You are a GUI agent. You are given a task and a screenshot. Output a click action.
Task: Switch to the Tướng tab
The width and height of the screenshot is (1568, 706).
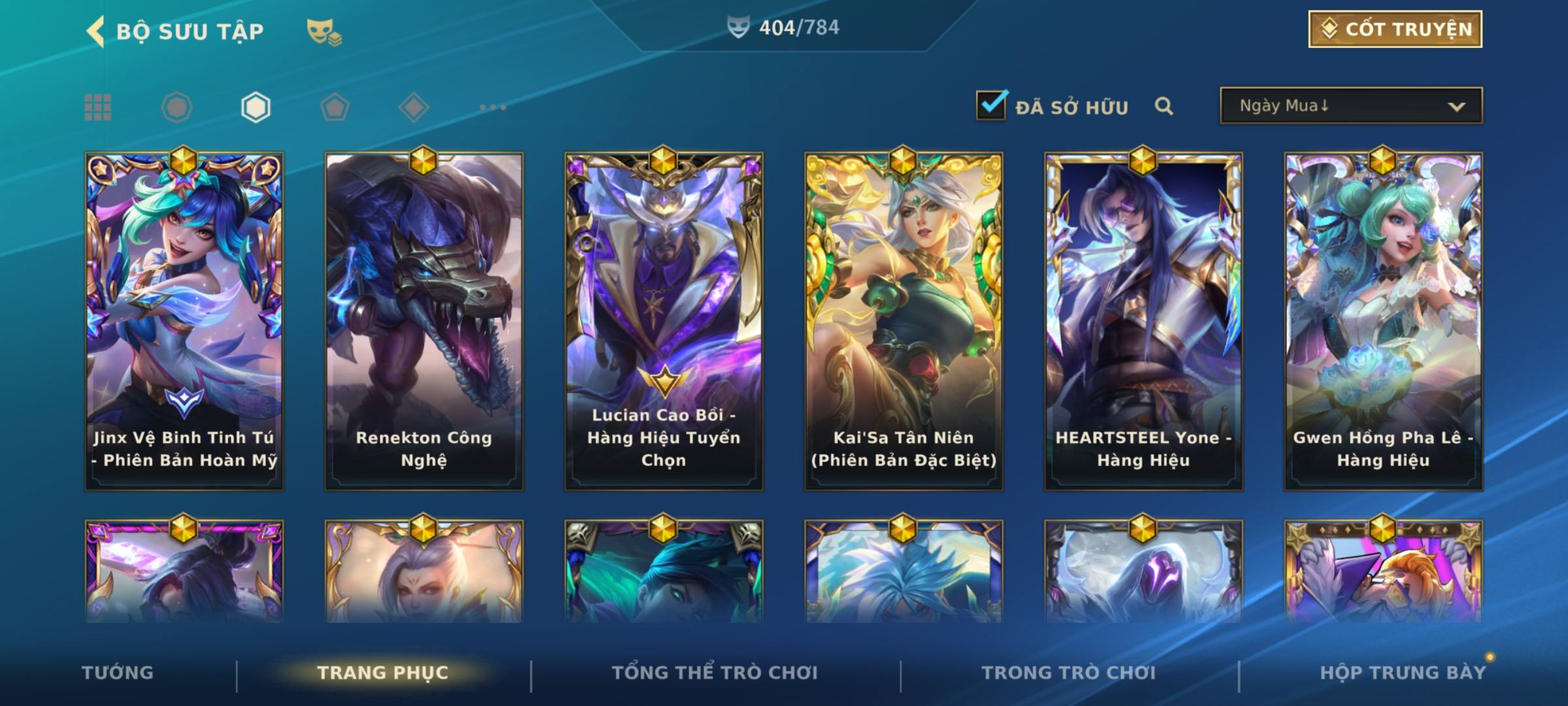pyautogui.click(x=118, y=673)
